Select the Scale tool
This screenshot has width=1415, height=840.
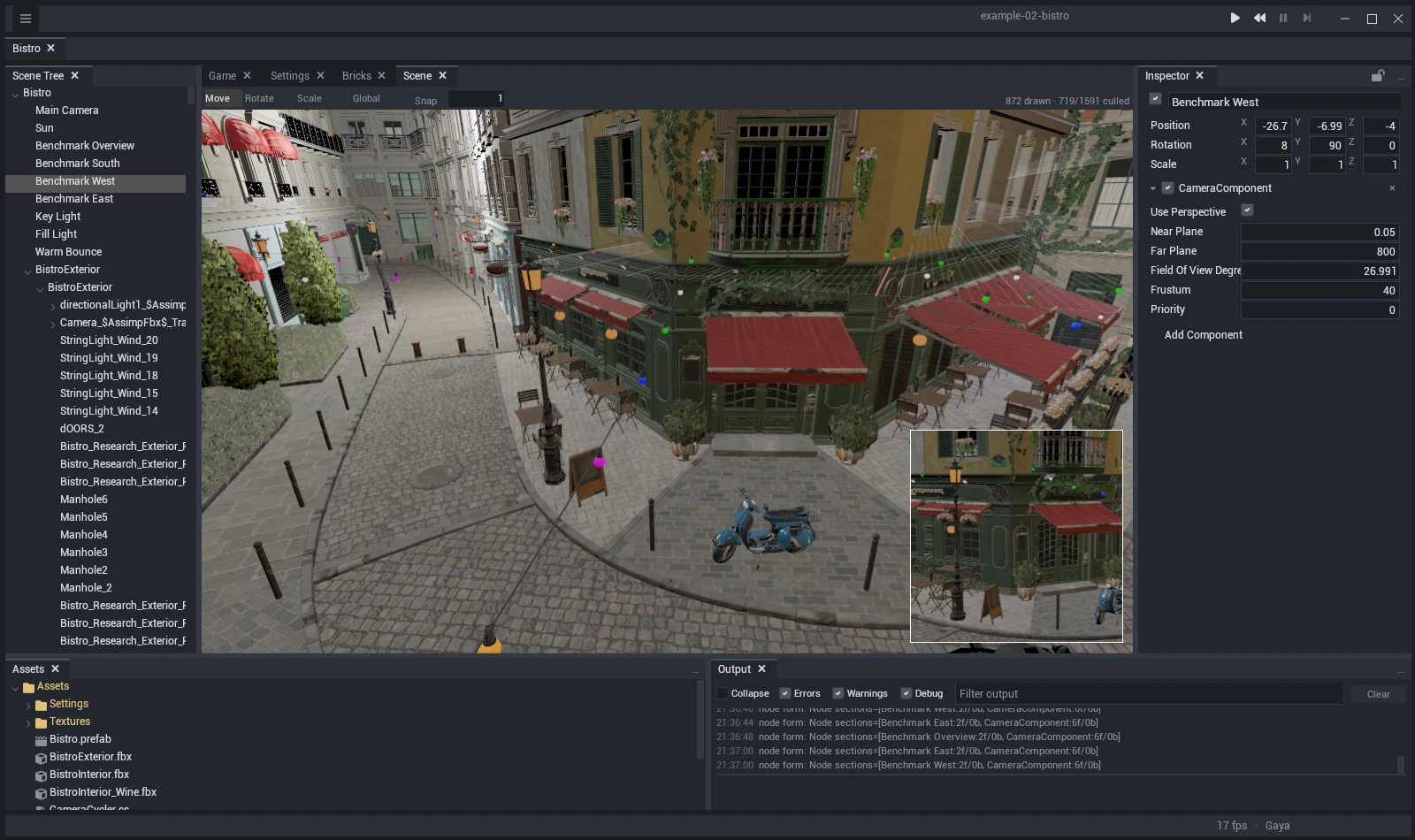coord(310,99)
